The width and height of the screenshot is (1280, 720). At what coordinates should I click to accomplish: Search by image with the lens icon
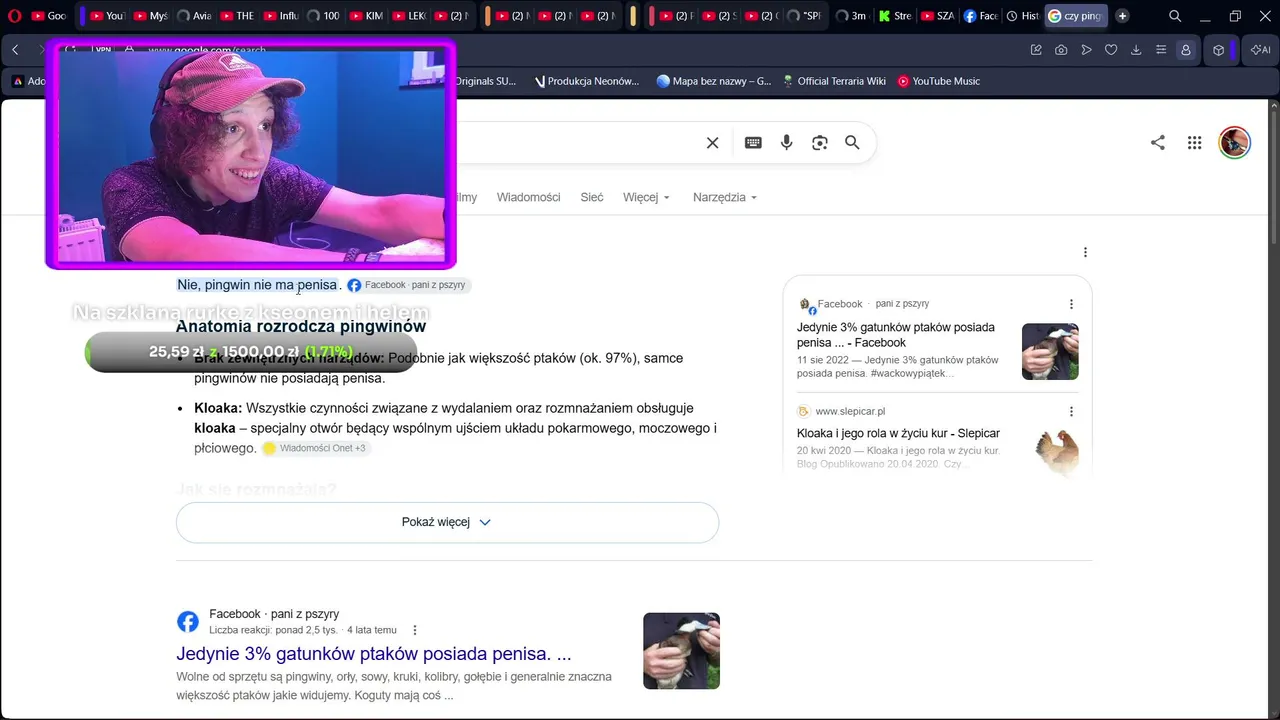point(820,143)
